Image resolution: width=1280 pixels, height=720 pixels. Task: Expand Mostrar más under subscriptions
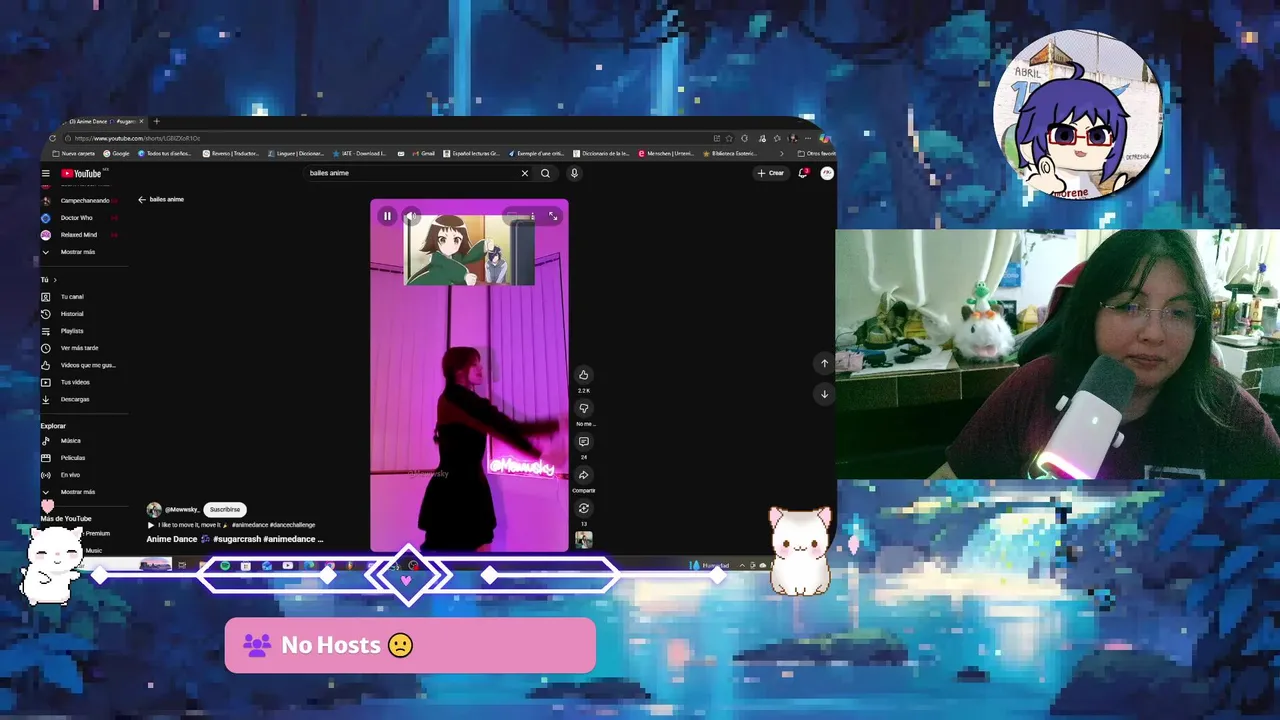tap(77, 252)
